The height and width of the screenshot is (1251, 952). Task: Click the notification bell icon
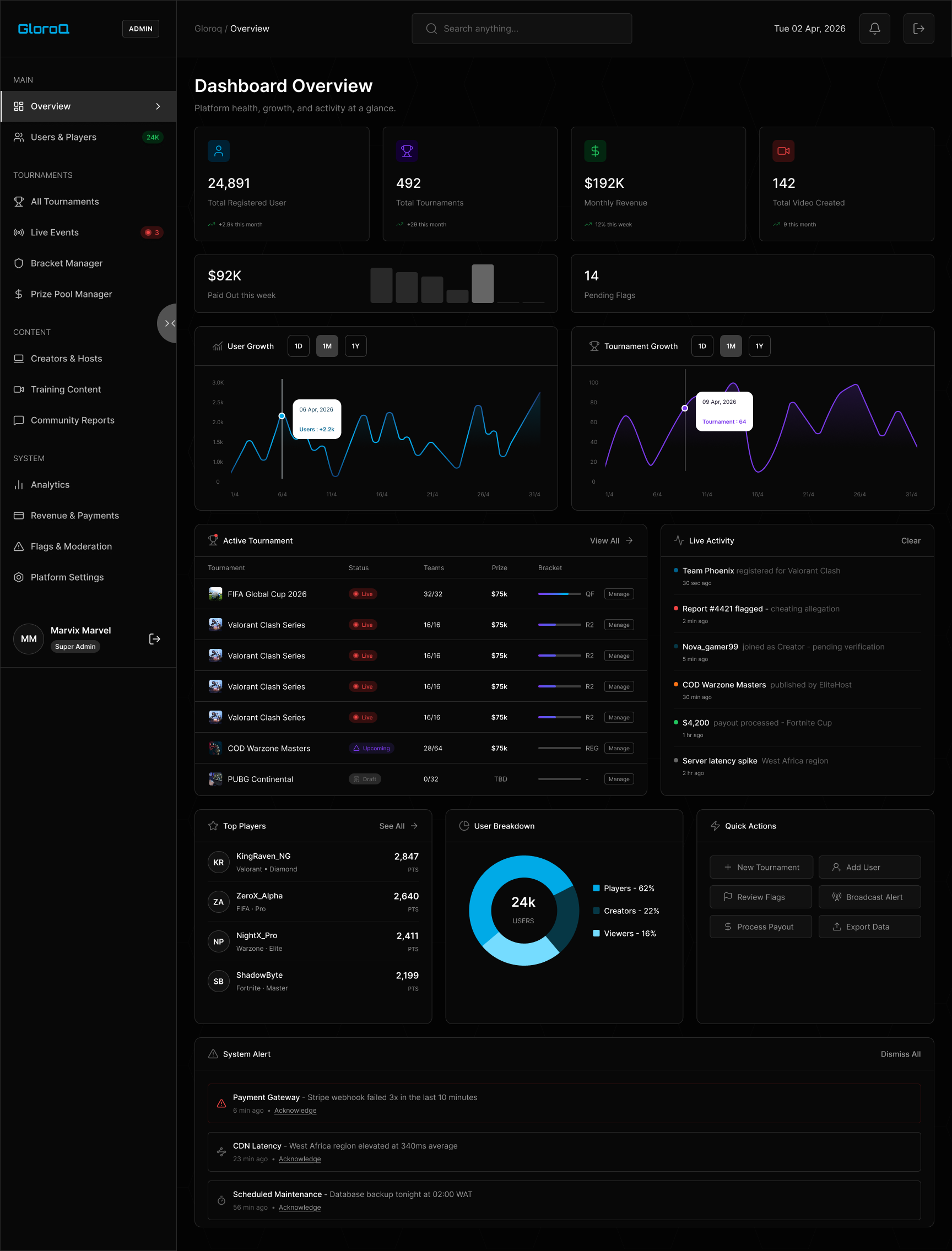tap(874, 28)
